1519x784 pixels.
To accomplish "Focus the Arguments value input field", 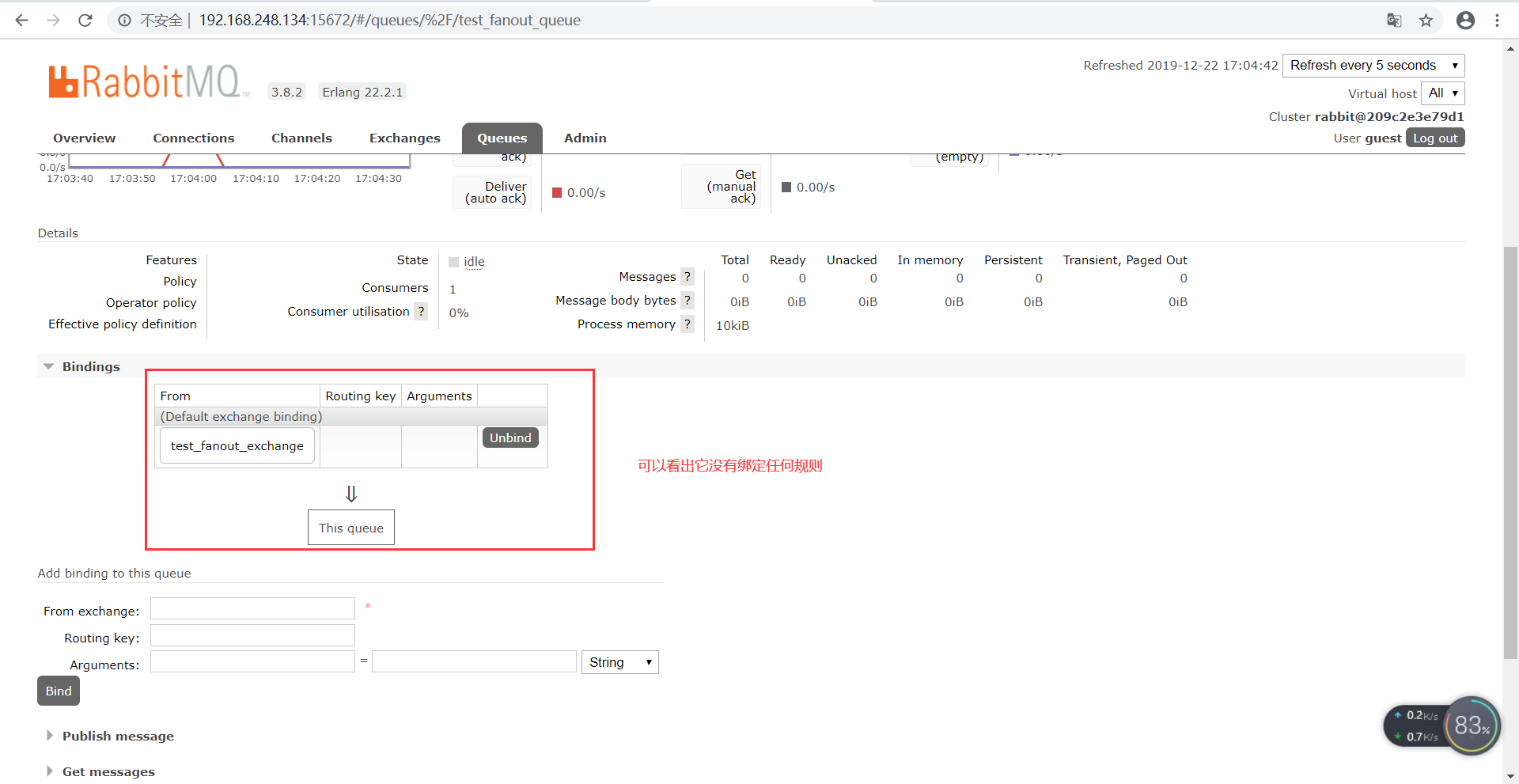I will 474,661.
